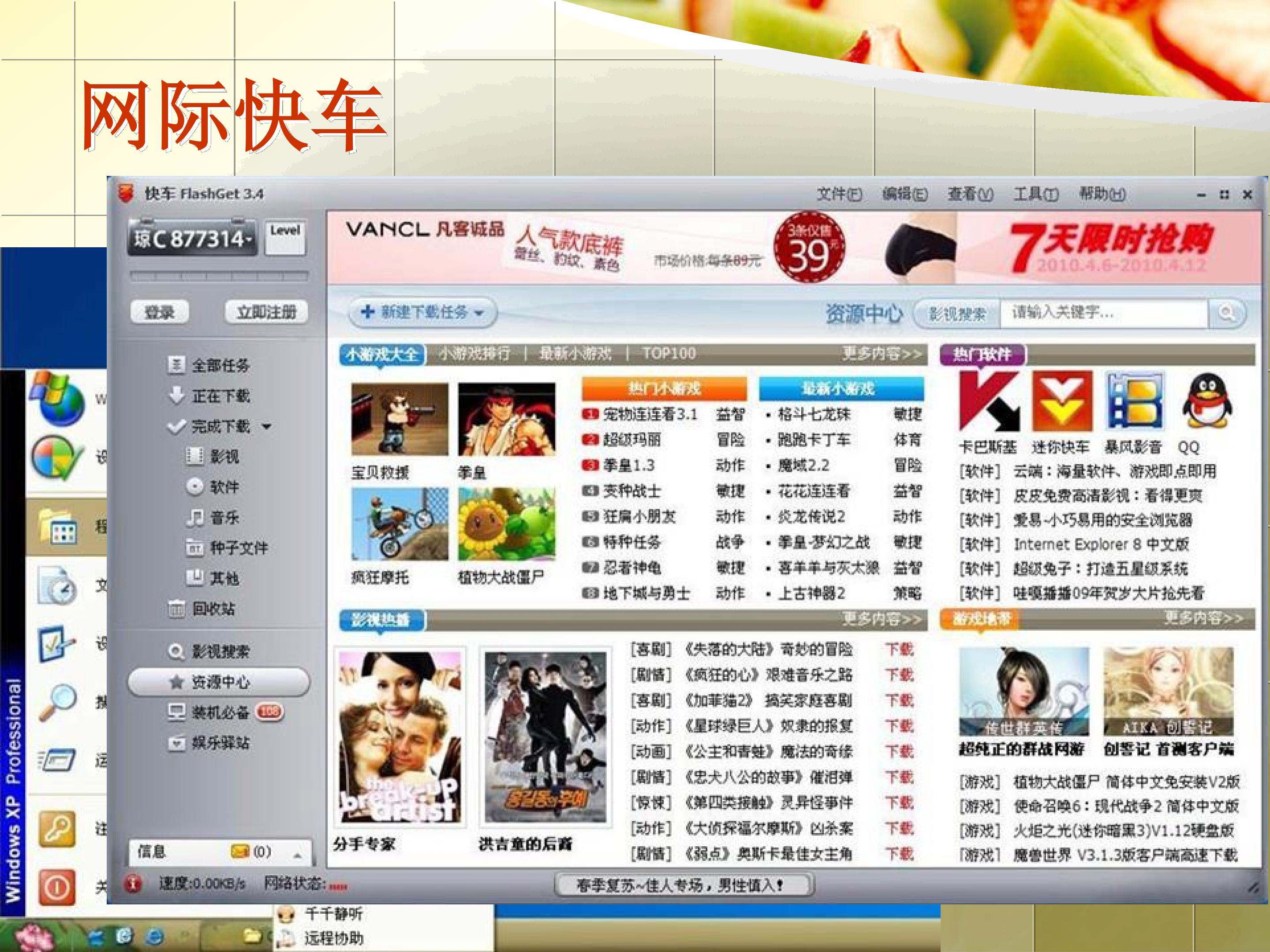Click 下载 next to 《弱点》
The height and width of the screenshot is (952, 1270).
tap(899, 854)
